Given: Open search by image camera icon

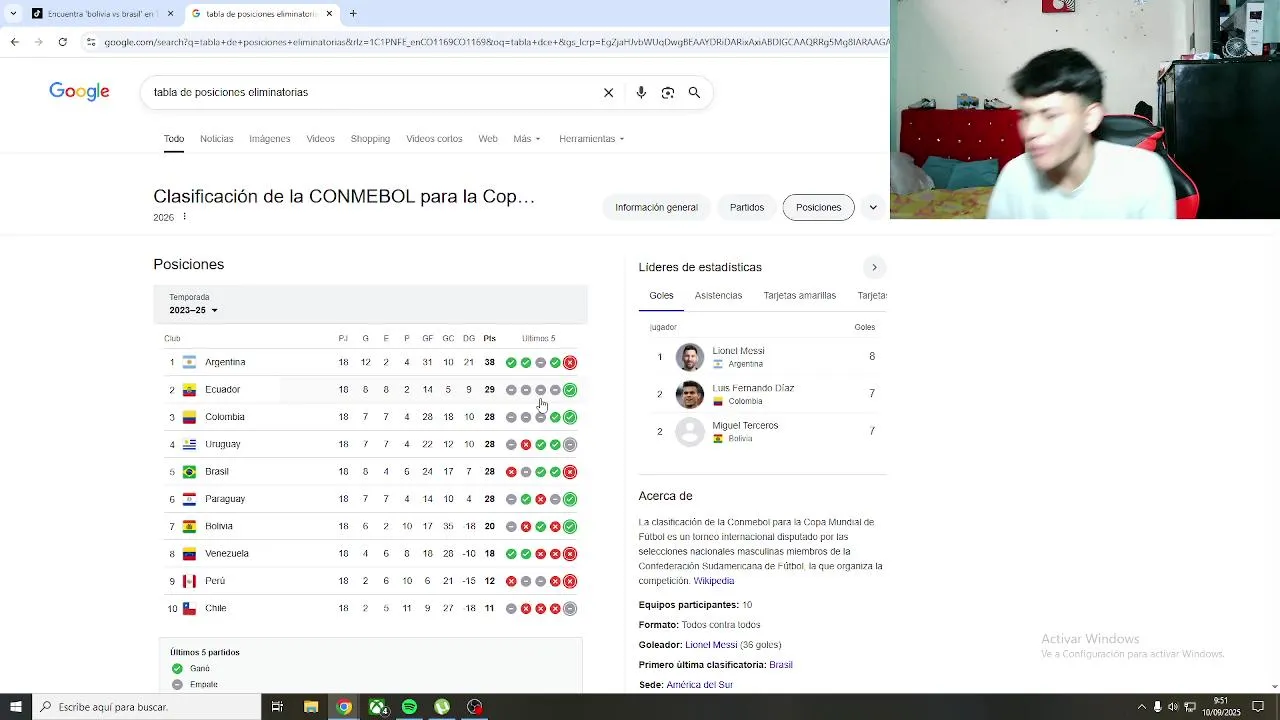Looking at the screenshot, I should [x=668, y=92].
